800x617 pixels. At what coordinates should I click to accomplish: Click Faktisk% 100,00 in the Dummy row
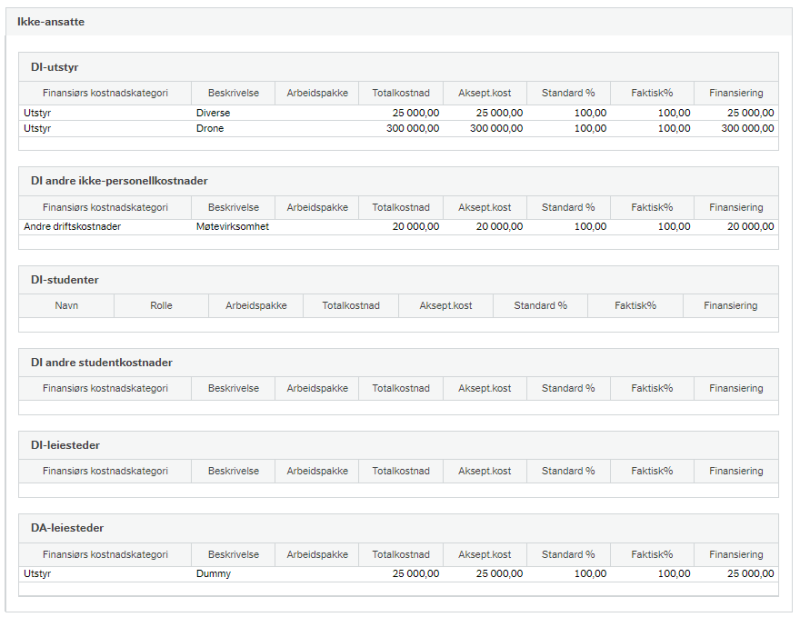(x=674, y=574)
